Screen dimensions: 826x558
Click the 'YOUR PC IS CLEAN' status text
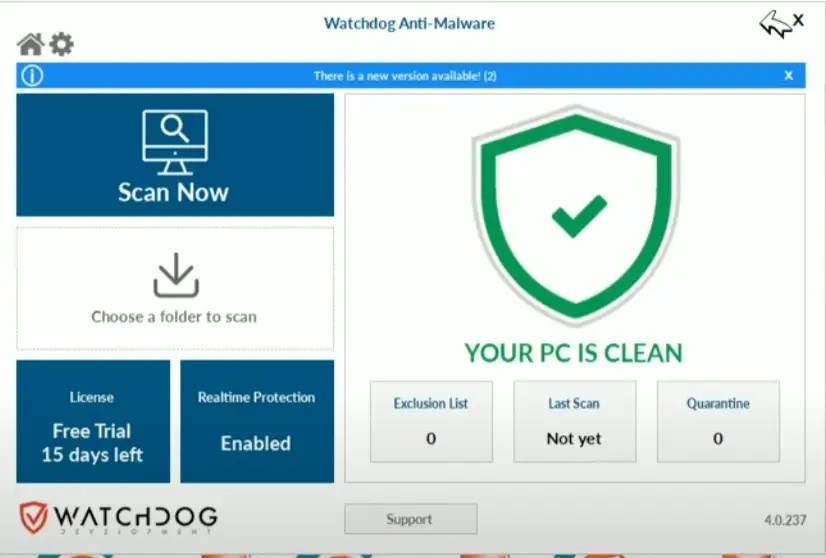[x=574, y=353]
